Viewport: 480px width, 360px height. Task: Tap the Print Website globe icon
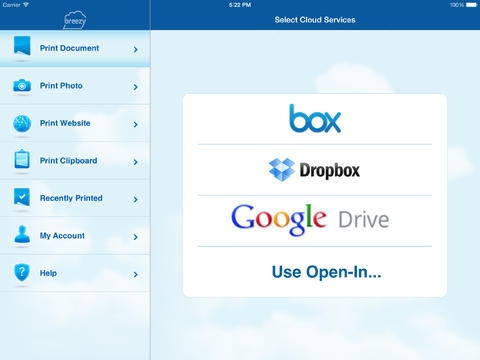click(x=22, y=123)
